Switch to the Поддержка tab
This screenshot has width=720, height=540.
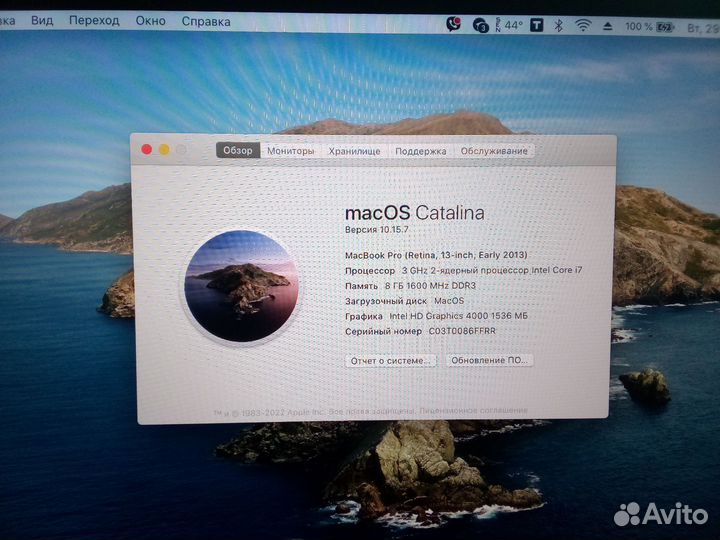[421, 151]
